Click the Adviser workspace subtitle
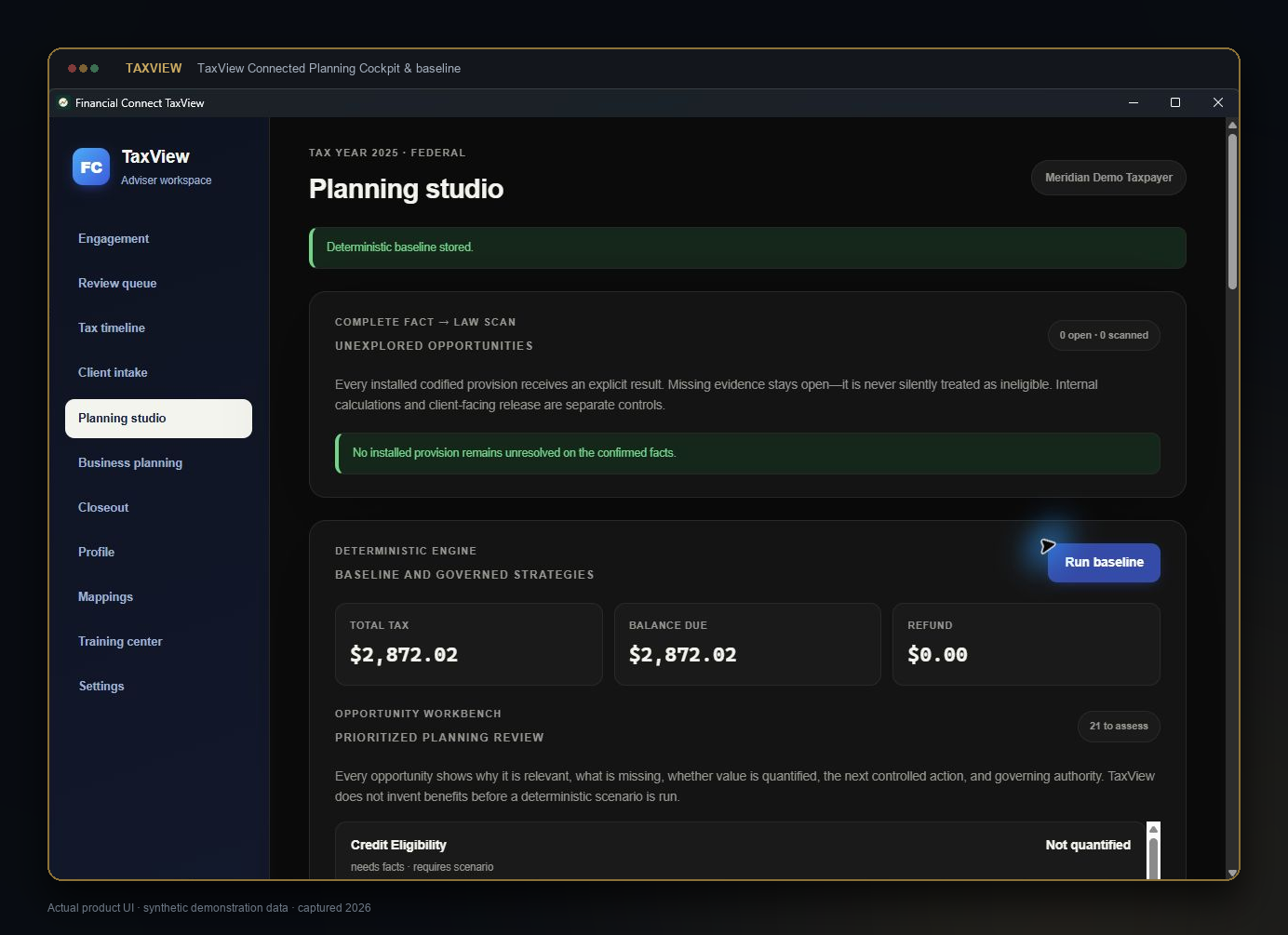Viewport: 1288px width, 935px height. (x=166, y=180)
